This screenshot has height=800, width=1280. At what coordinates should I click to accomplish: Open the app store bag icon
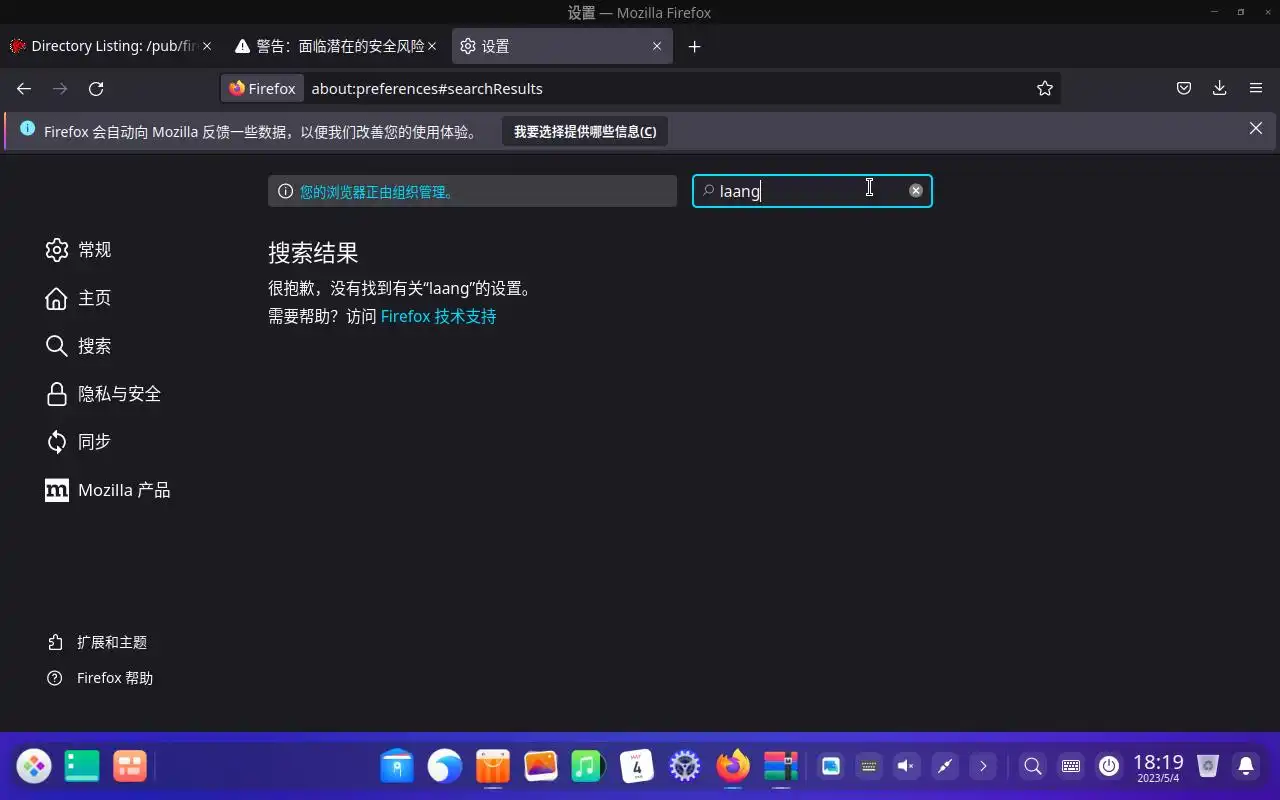click(493, 766)
